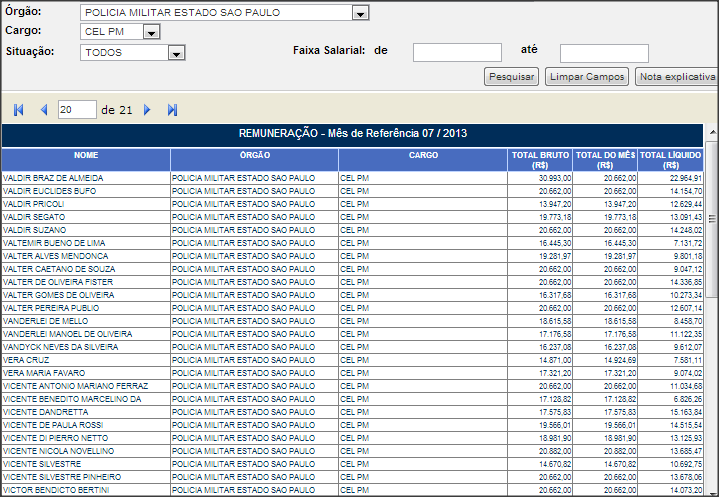
Task: Expand the Cargo dropdown list
Action: 151,33
